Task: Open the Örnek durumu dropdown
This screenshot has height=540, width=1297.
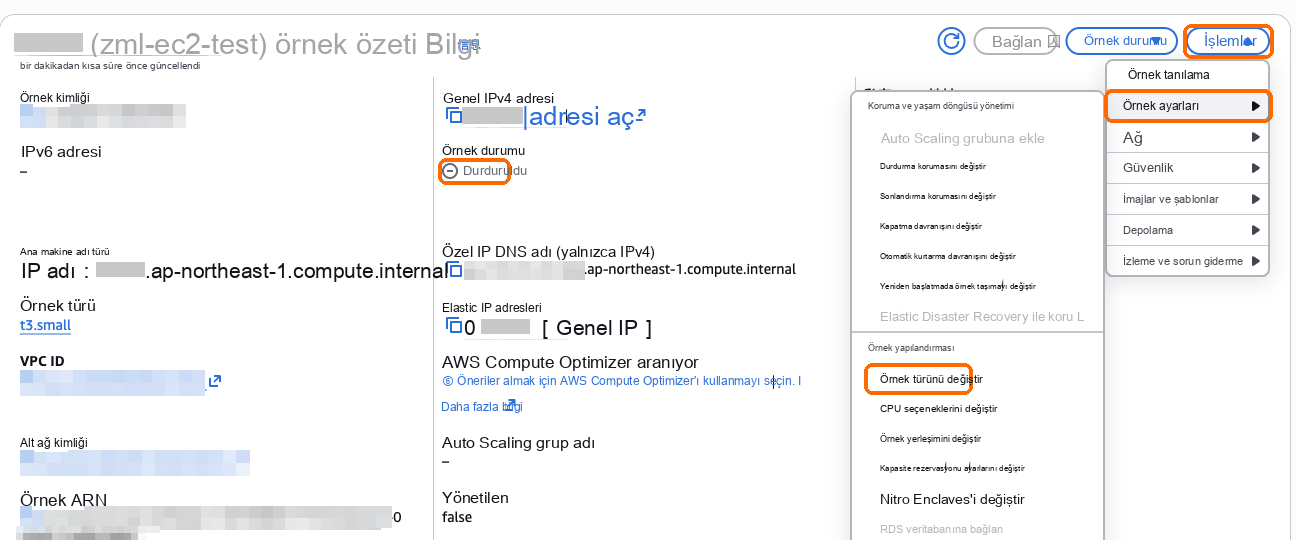Action: click(1121, 41)
